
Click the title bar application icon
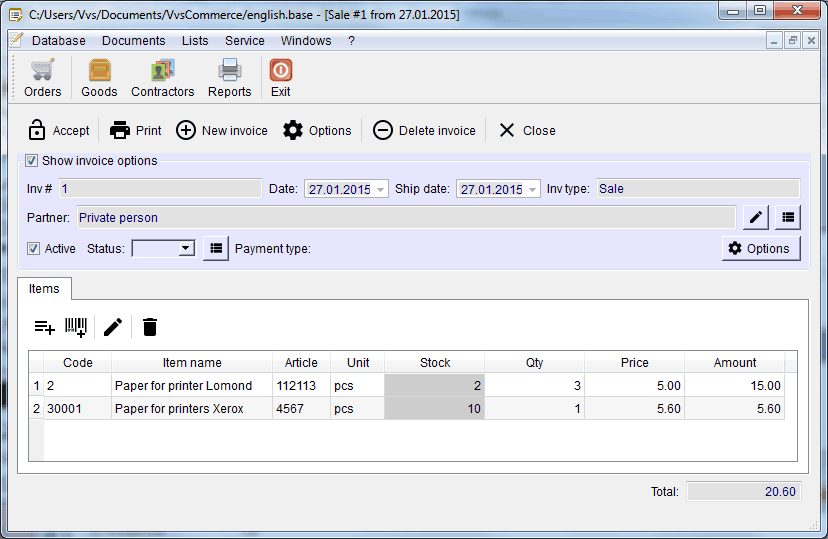coord(16,15)
